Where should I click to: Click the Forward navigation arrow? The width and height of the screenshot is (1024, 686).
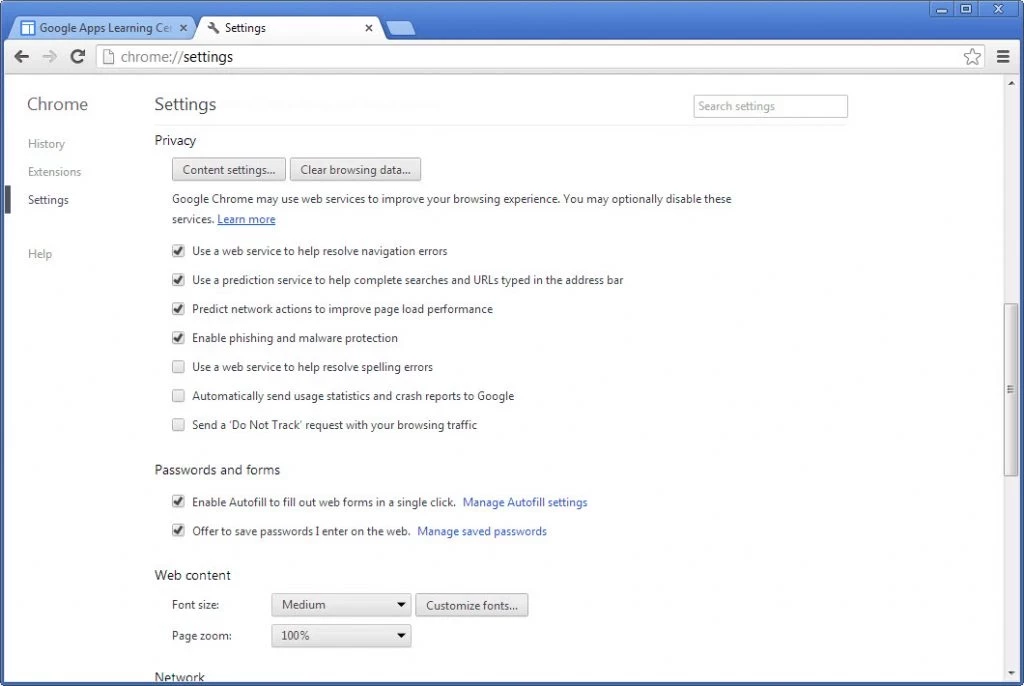49,57
